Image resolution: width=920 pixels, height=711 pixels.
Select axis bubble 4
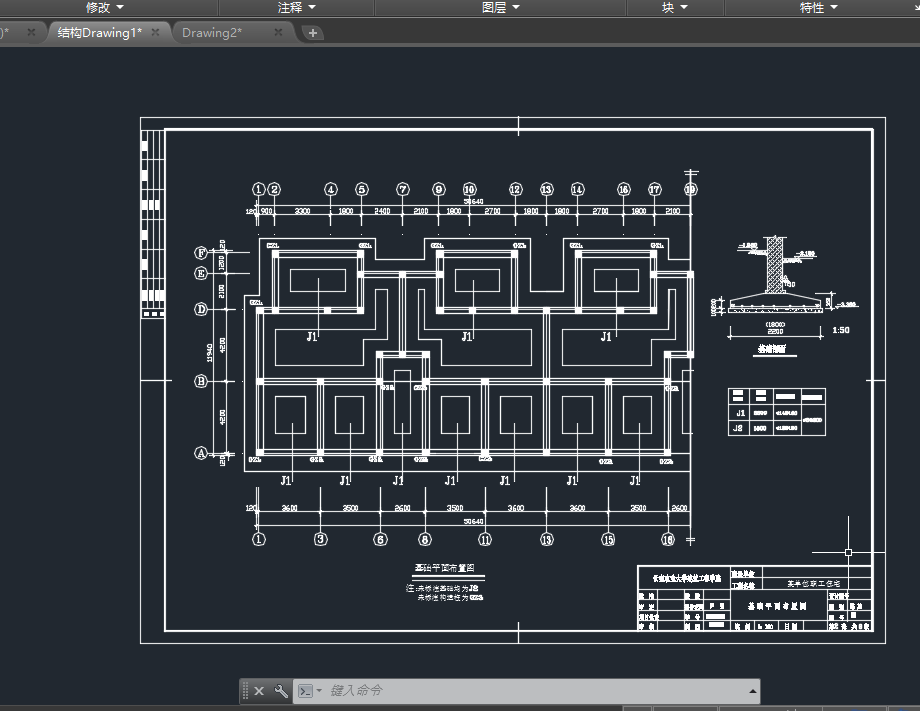(331, 189)
